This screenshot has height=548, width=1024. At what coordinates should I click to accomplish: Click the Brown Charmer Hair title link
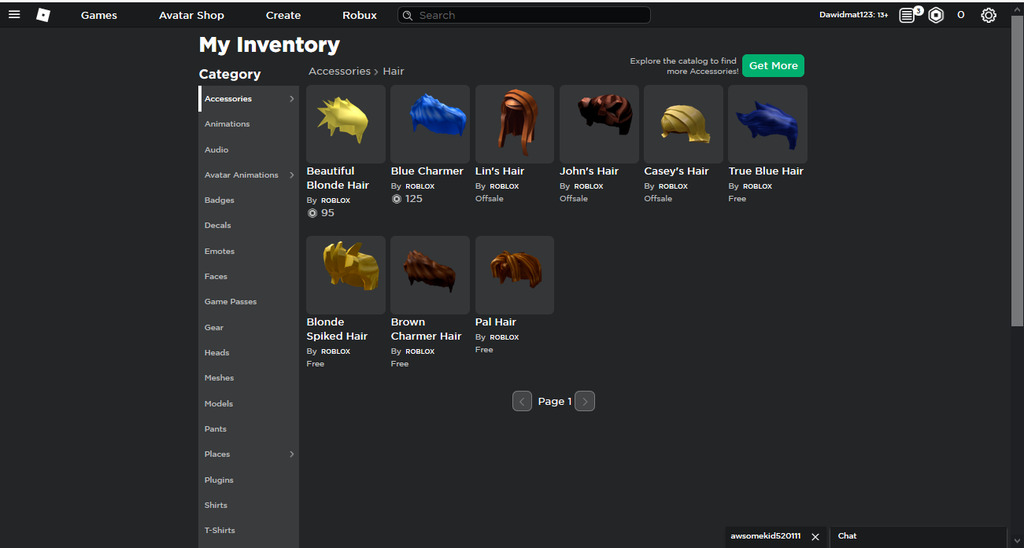click(426, 329)
